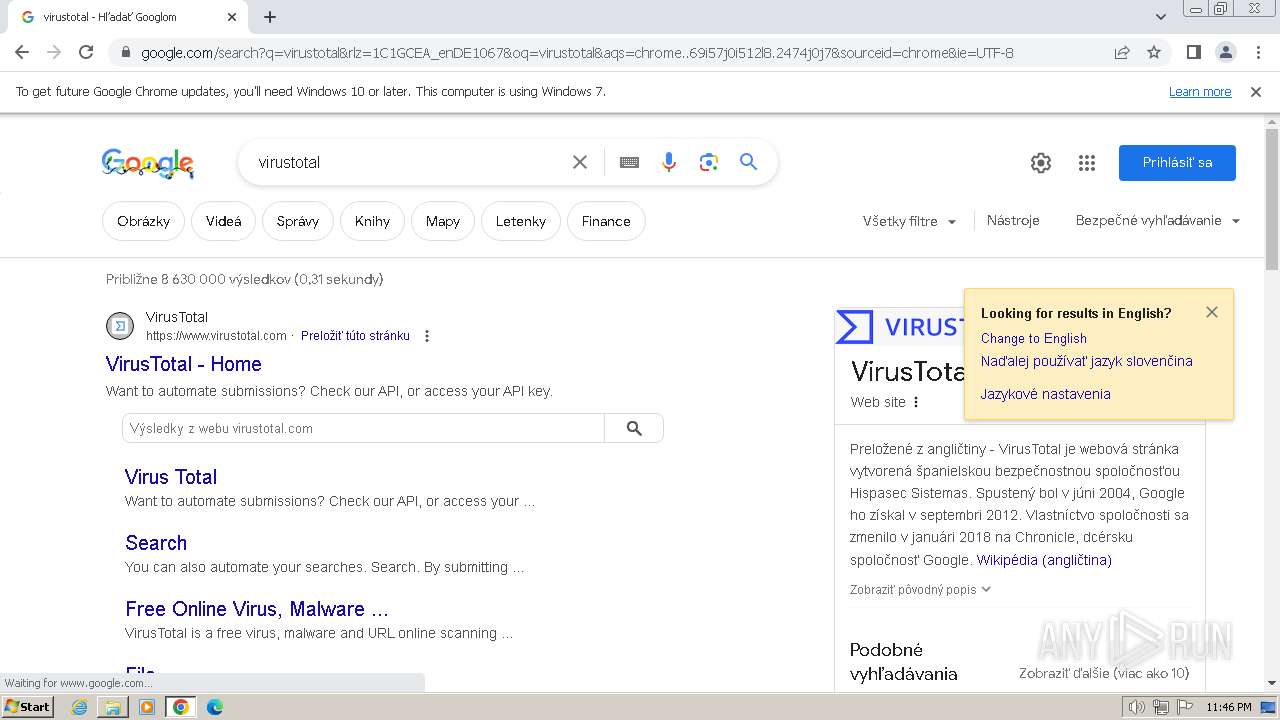Open more options next to Web site label
Viewport: 1280px width, 720px height.
[x=916, y=402]
